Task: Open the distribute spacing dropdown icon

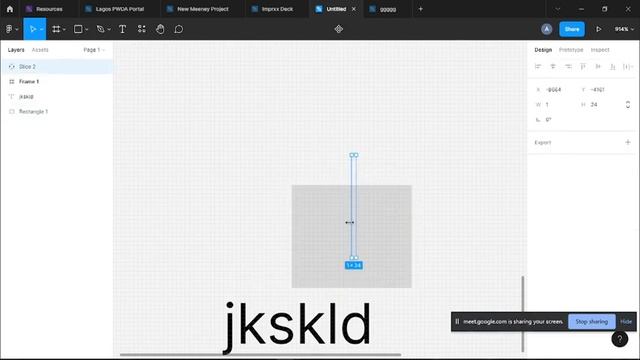Action: coord(627,67)
